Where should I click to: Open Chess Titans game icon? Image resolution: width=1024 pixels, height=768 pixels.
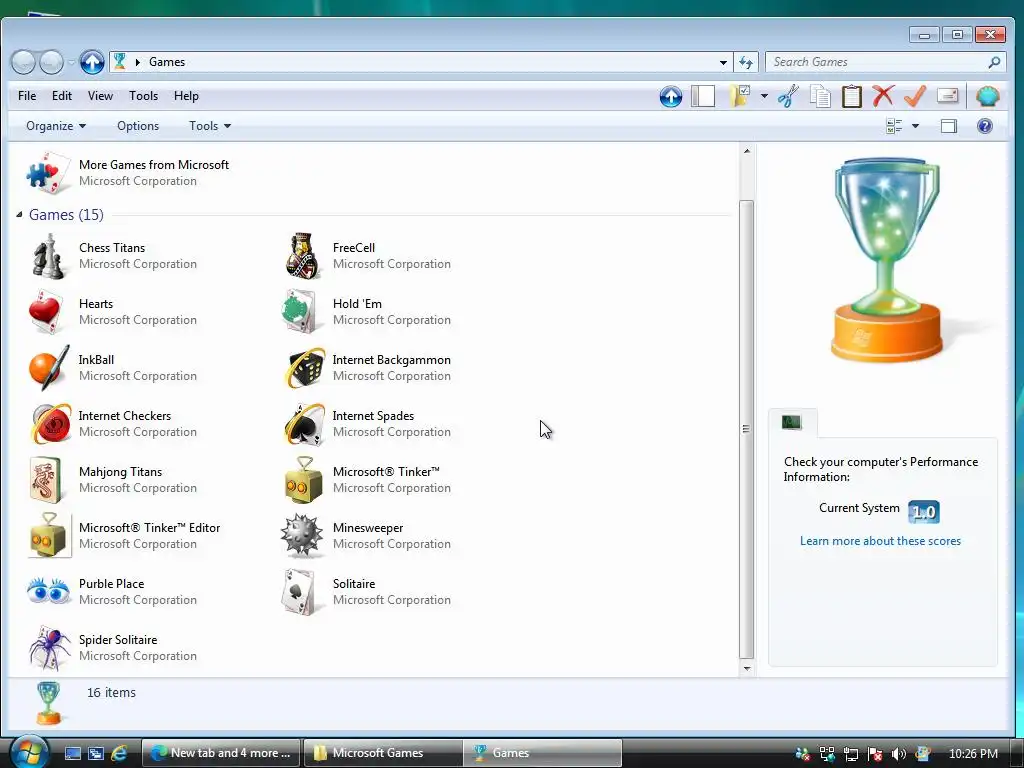coord(48,257)
